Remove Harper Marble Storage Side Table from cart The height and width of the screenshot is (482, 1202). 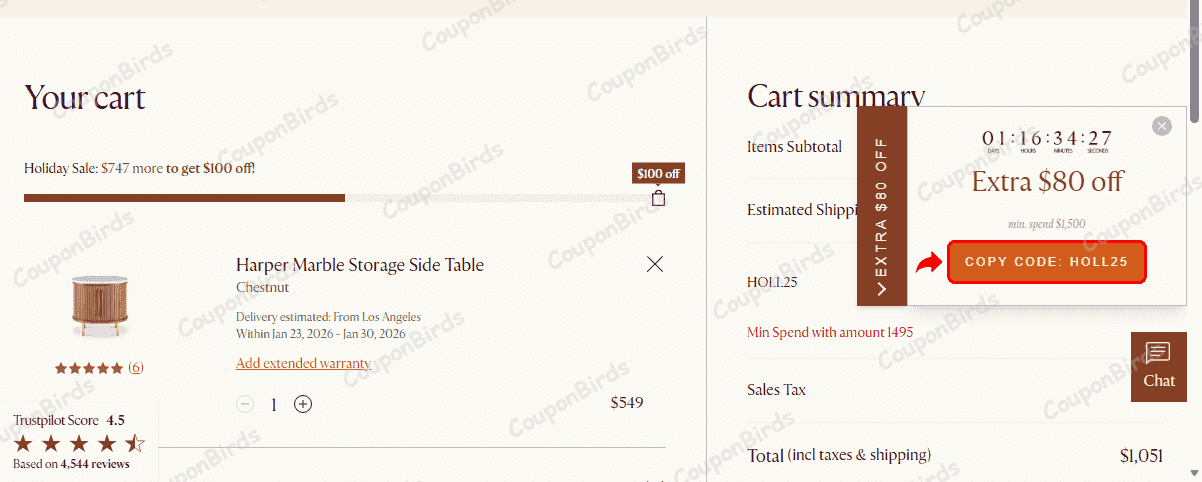(655, 264)
